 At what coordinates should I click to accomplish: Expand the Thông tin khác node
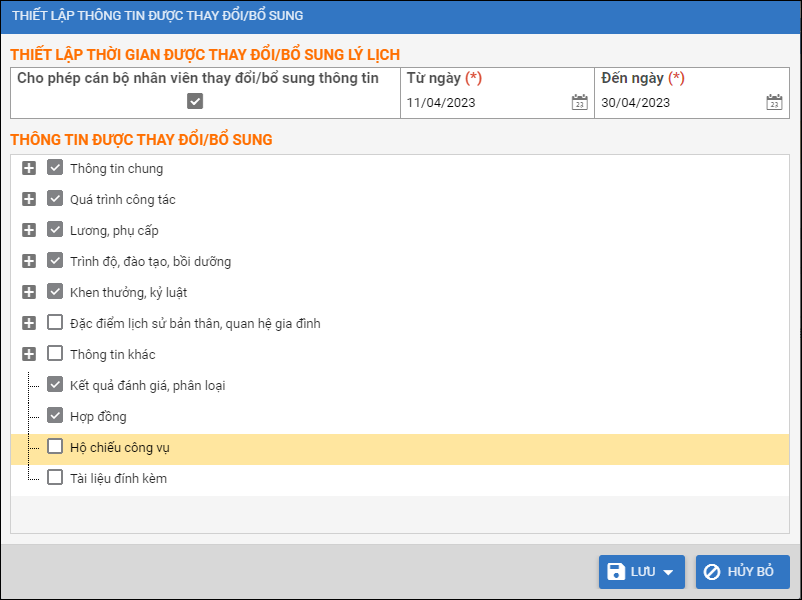click(29, 354)
